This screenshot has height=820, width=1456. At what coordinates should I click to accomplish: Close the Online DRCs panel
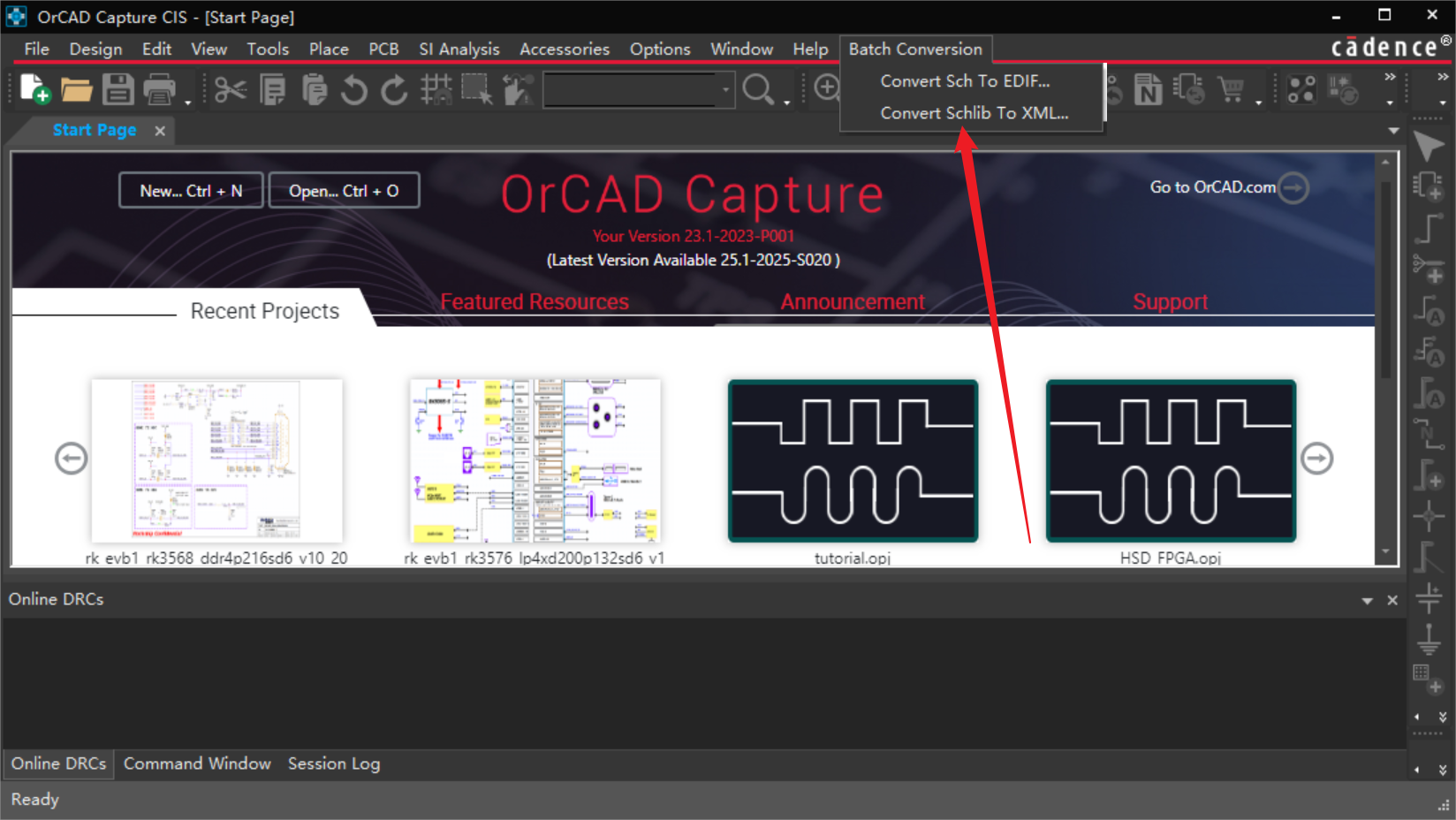click(x=1392, y=601)
